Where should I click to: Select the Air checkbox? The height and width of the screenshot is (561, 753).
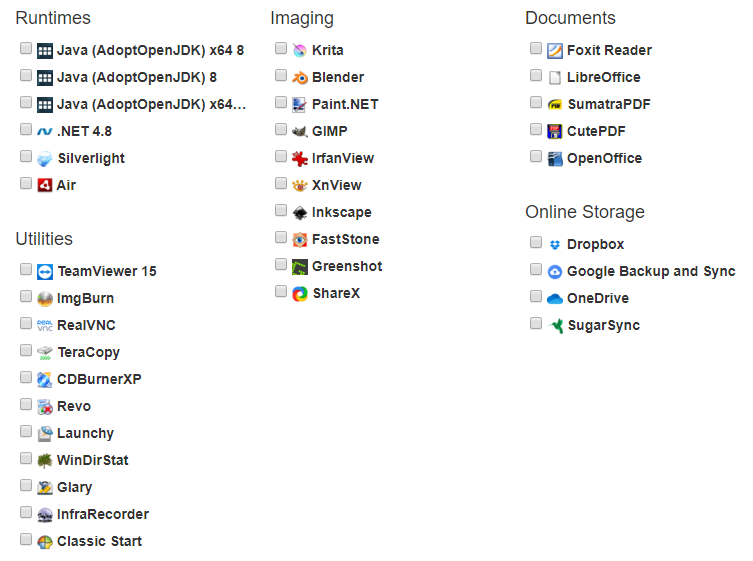(x=26, y=183)
